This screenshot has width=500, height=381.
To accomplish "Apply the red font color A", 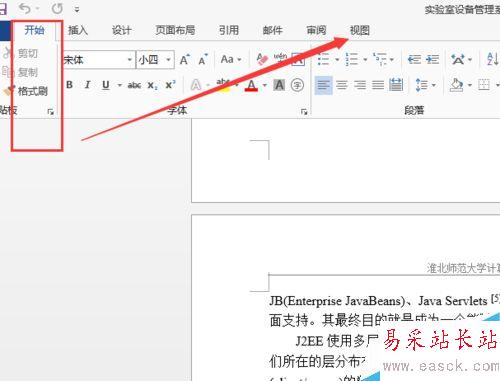I will click(x=251, y=86).
